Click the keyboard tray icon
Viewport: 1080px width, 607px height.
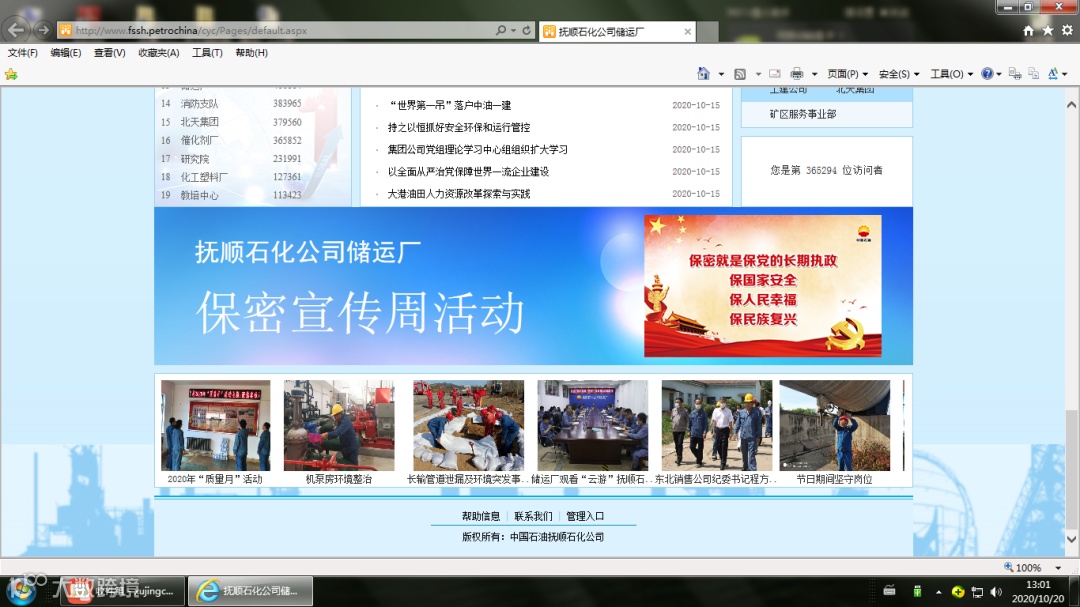[x=889, y=590]
